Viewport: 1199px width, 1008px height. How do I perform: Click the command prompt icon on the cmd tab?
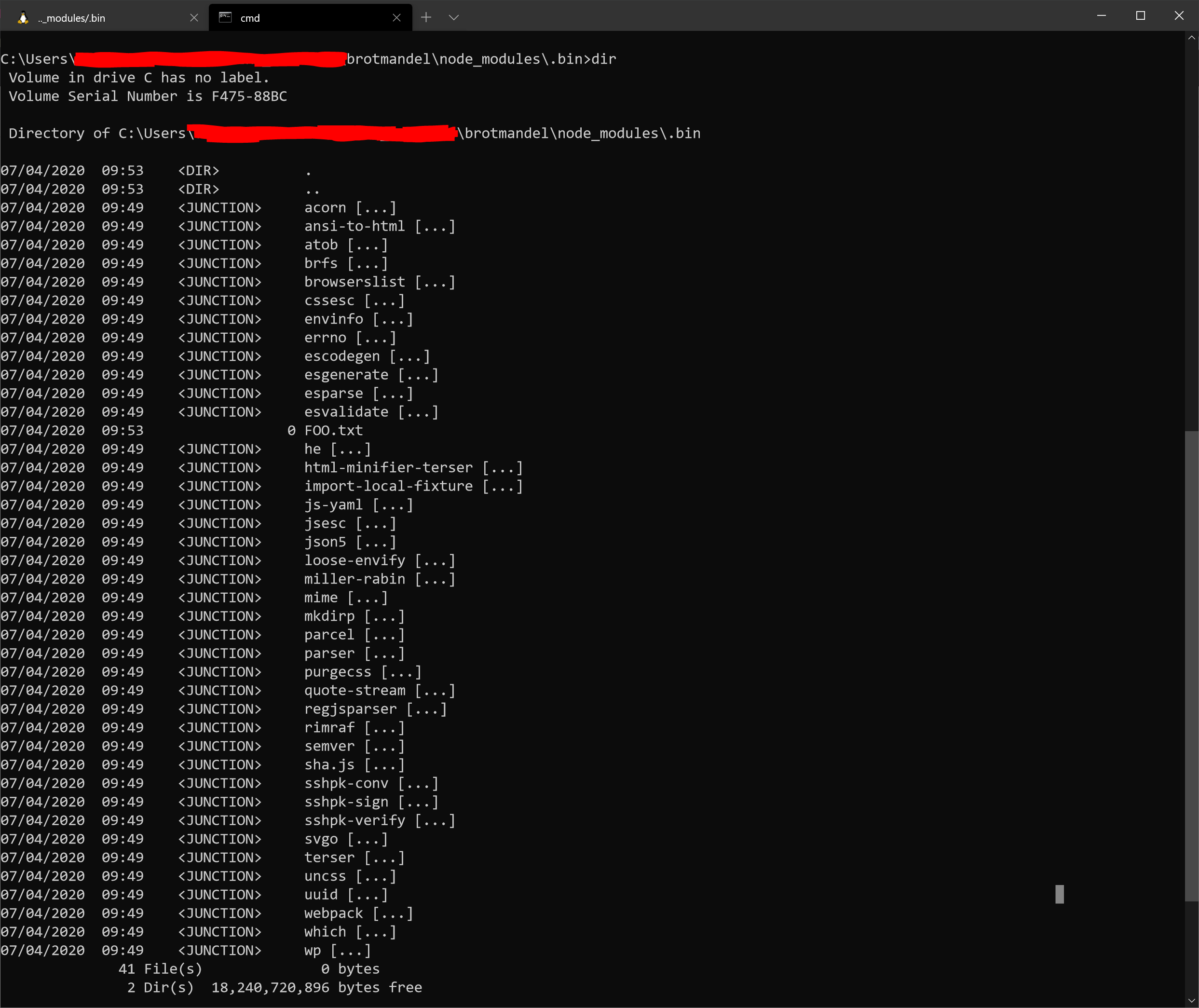225,17
